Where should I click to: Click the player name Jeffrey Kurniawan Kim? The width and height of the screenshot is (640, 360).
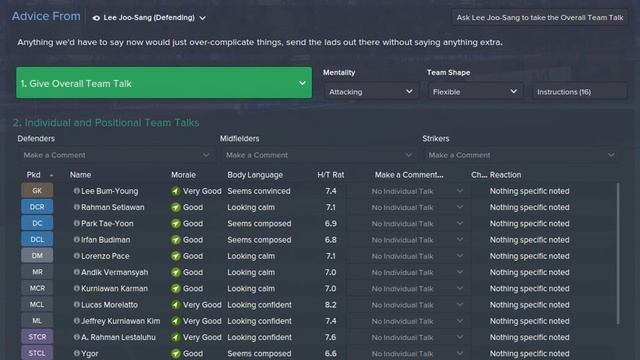120,321
